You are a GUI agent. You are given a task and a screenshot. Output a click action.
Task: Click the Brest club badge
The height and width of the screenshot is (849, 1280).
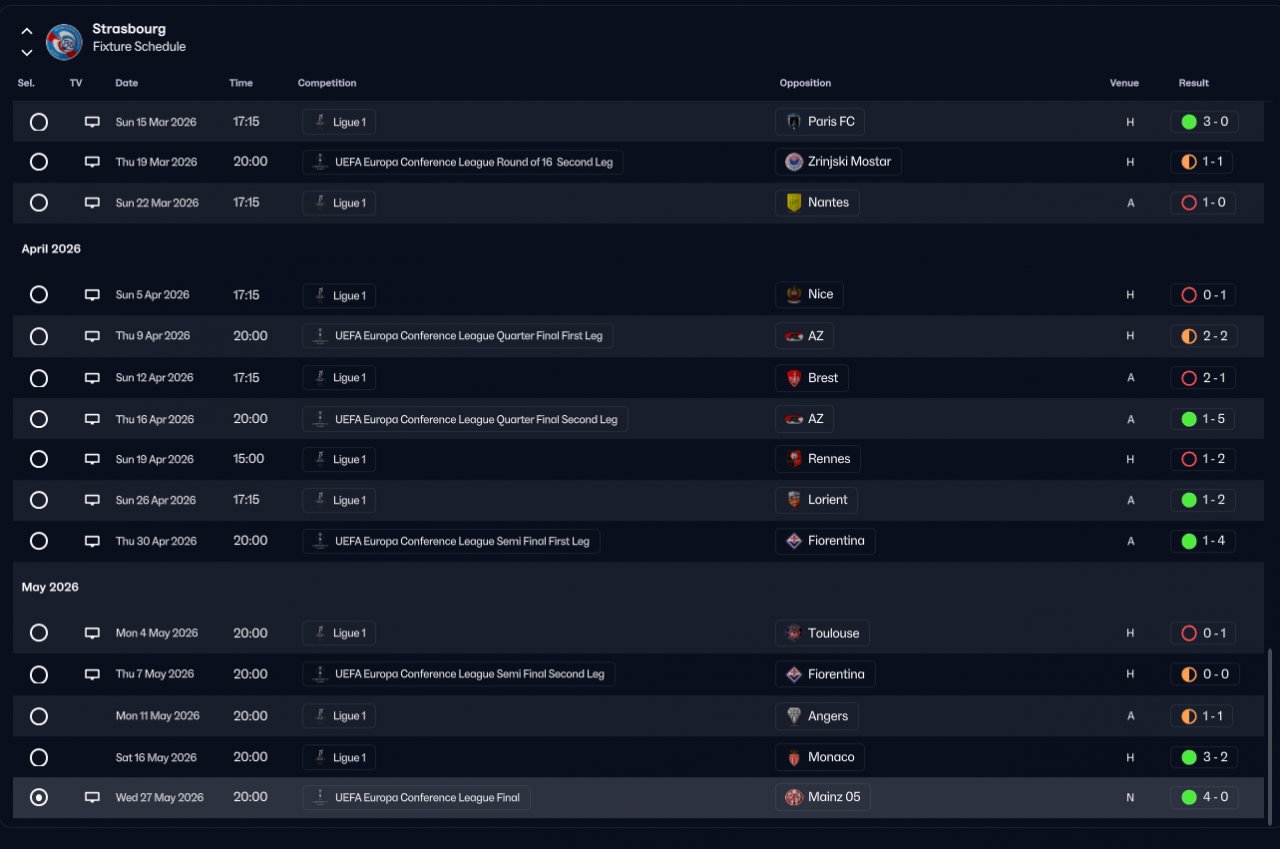click(x=794, y=378)
